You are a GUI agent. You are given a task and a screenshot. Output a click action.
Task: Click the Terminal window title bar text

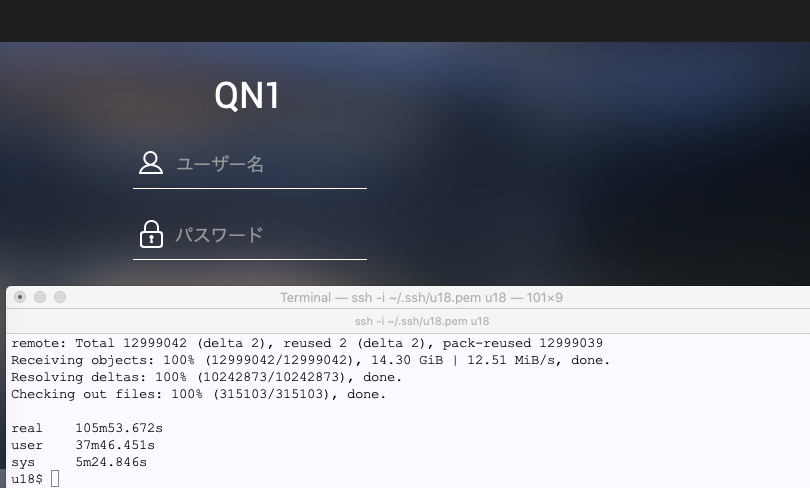tap(421, 298)
